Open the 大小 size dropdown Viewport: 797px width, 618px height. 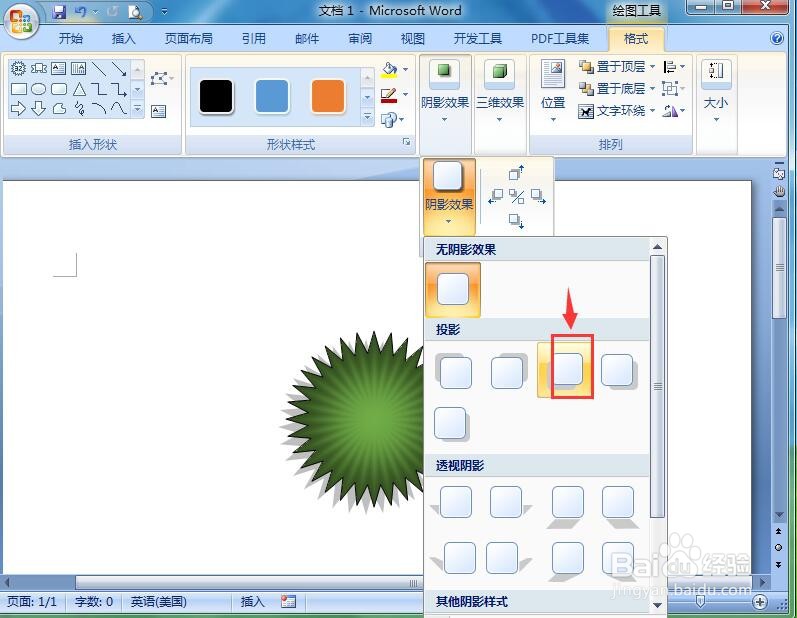[716, 91]
